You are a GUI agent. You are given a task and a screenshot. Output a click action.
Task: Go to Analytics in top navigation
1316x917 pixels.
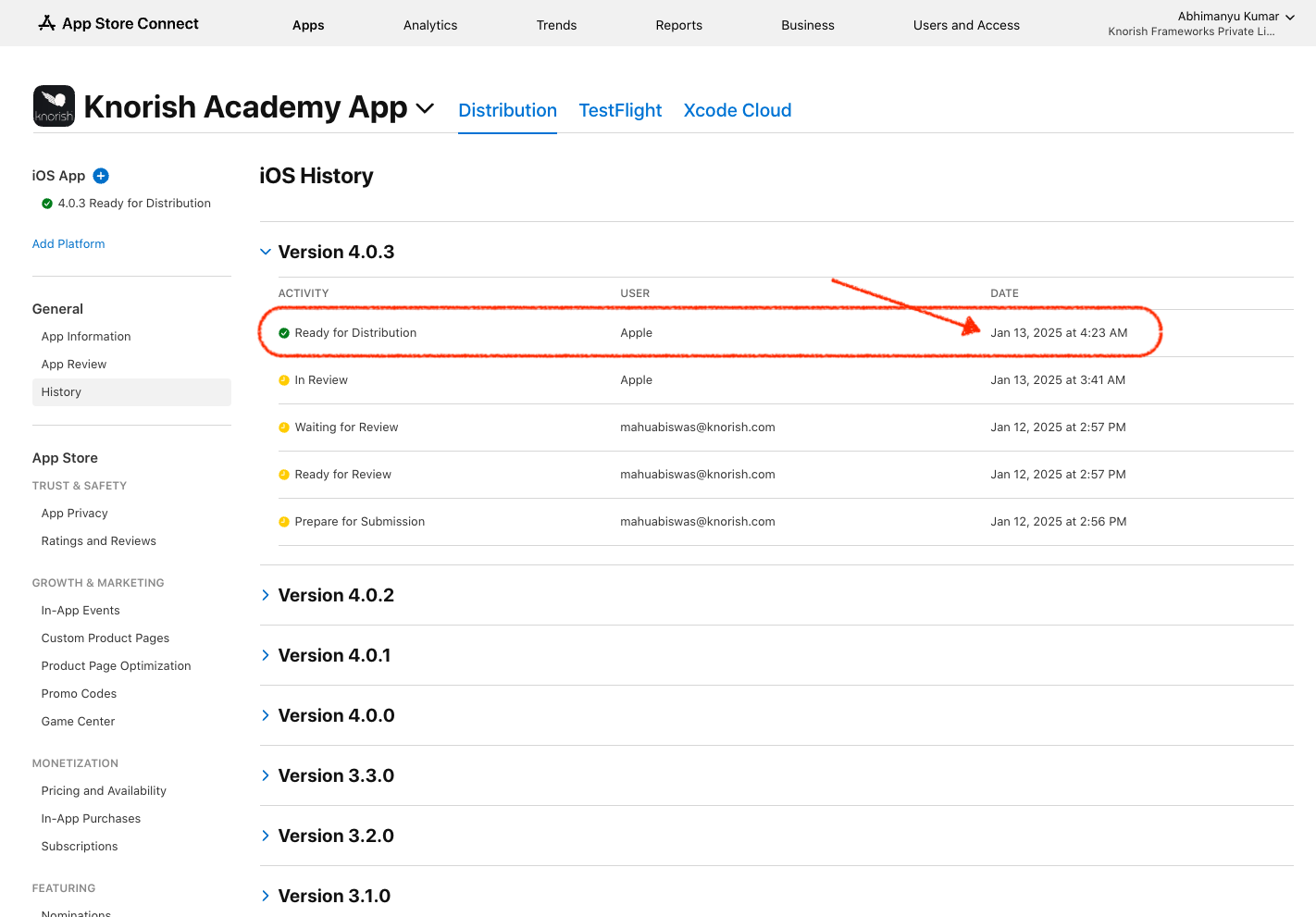(430, 25)
